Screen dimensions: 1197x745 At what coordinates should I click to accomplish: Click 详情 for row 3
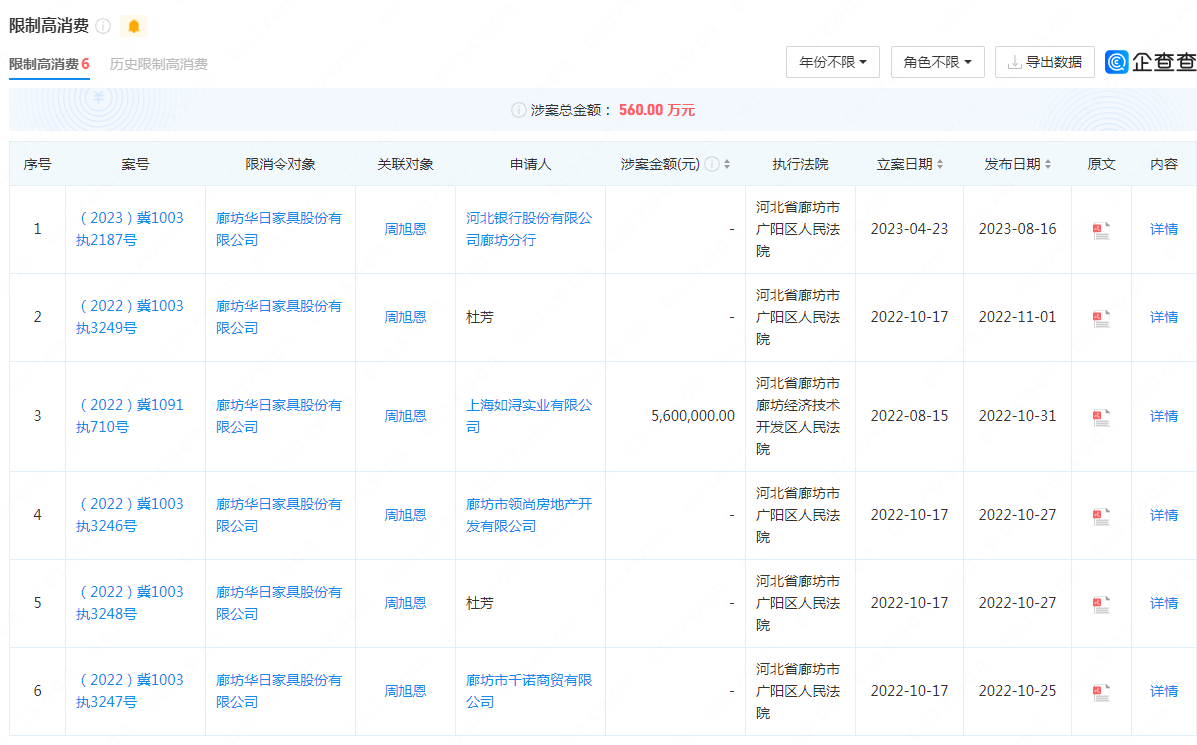[x=1163, y=416]
